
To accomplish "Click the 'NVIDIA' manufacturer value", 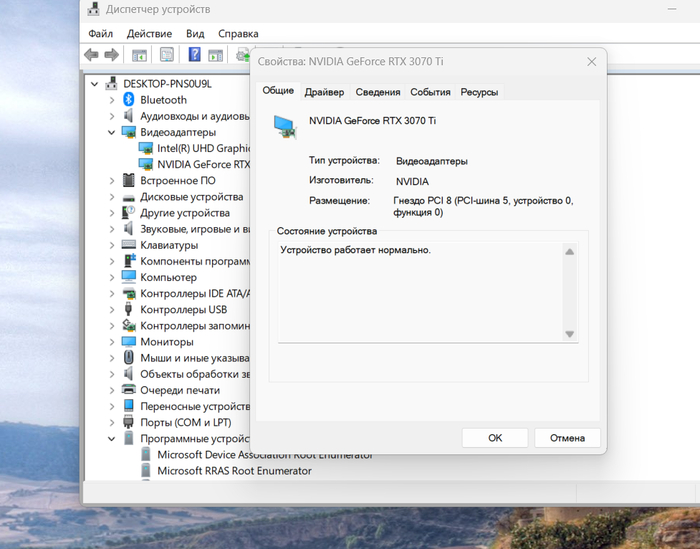I will point(412,182).
